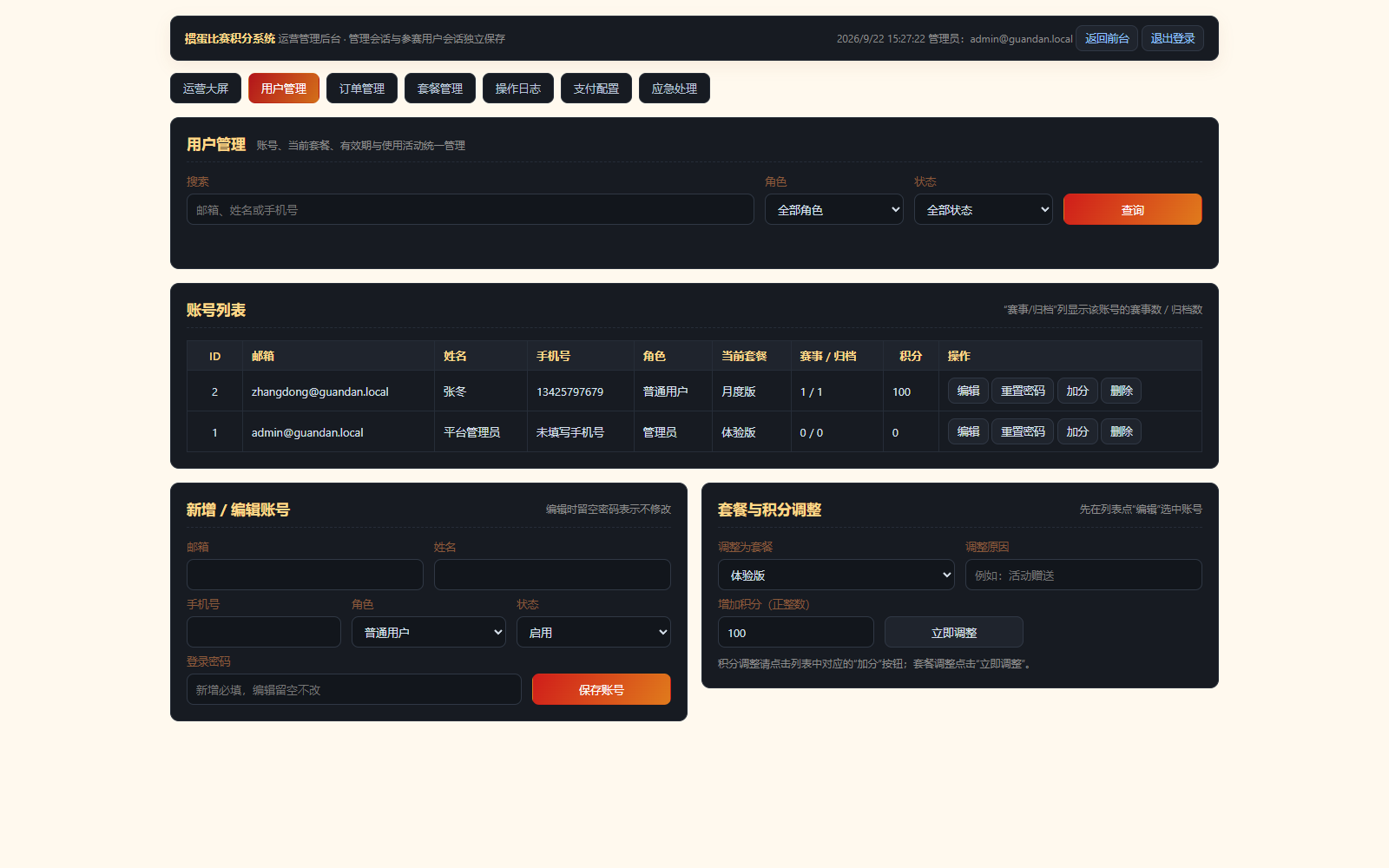This screenshot has width=1389, height=868.
Task: Click the 保存账号 button
Action: click(602, 689)
